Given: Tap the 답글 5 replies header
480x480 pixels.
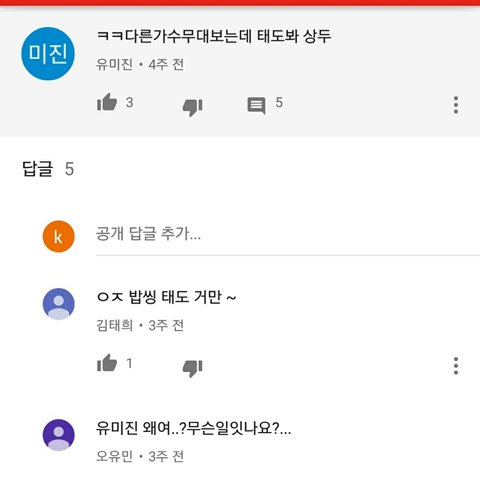Looking at the screenshot, I should (48, 169).
